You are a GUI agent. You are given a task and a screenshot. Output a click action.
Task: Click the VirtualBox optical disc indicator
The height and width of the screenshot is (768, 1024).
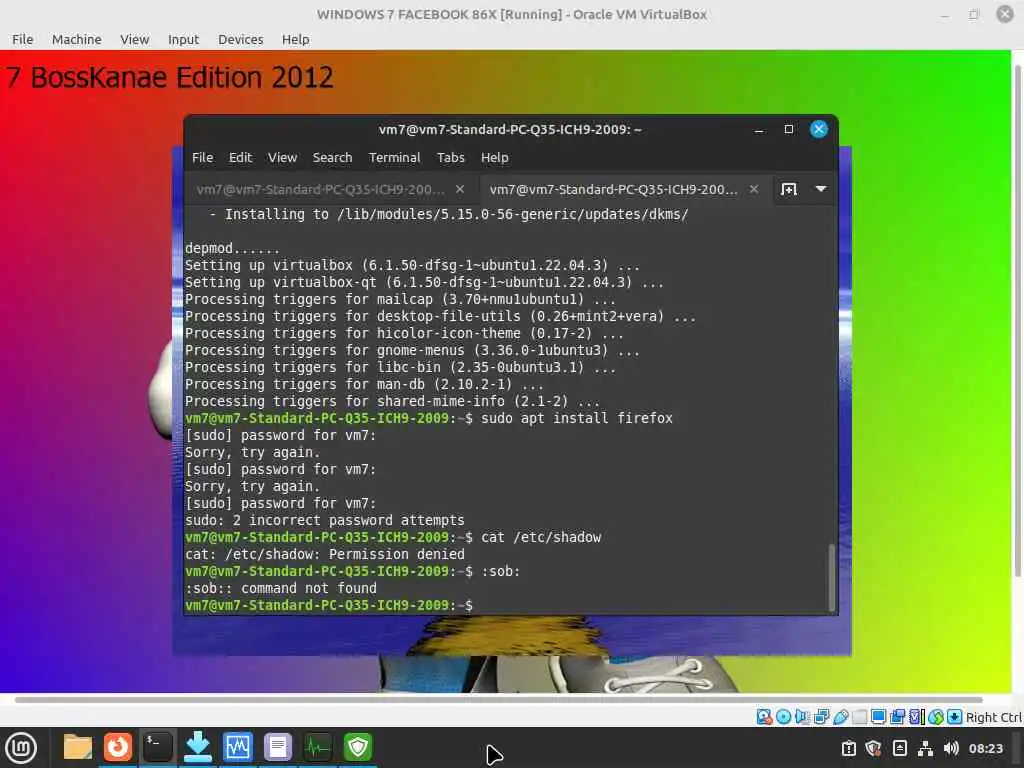click(783, 717)
